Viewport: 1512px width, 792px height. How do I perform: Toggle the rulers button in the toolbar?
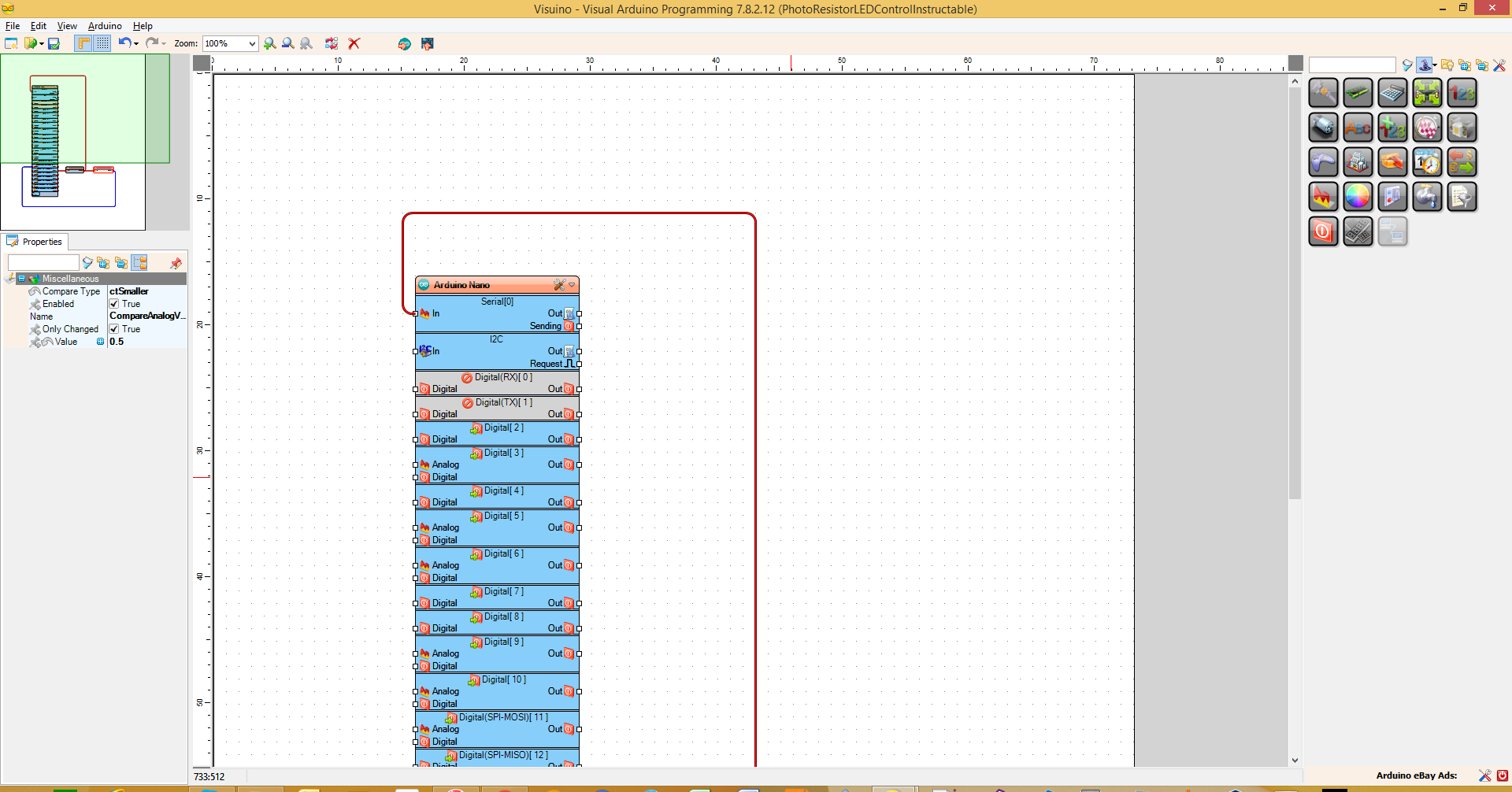83,44
